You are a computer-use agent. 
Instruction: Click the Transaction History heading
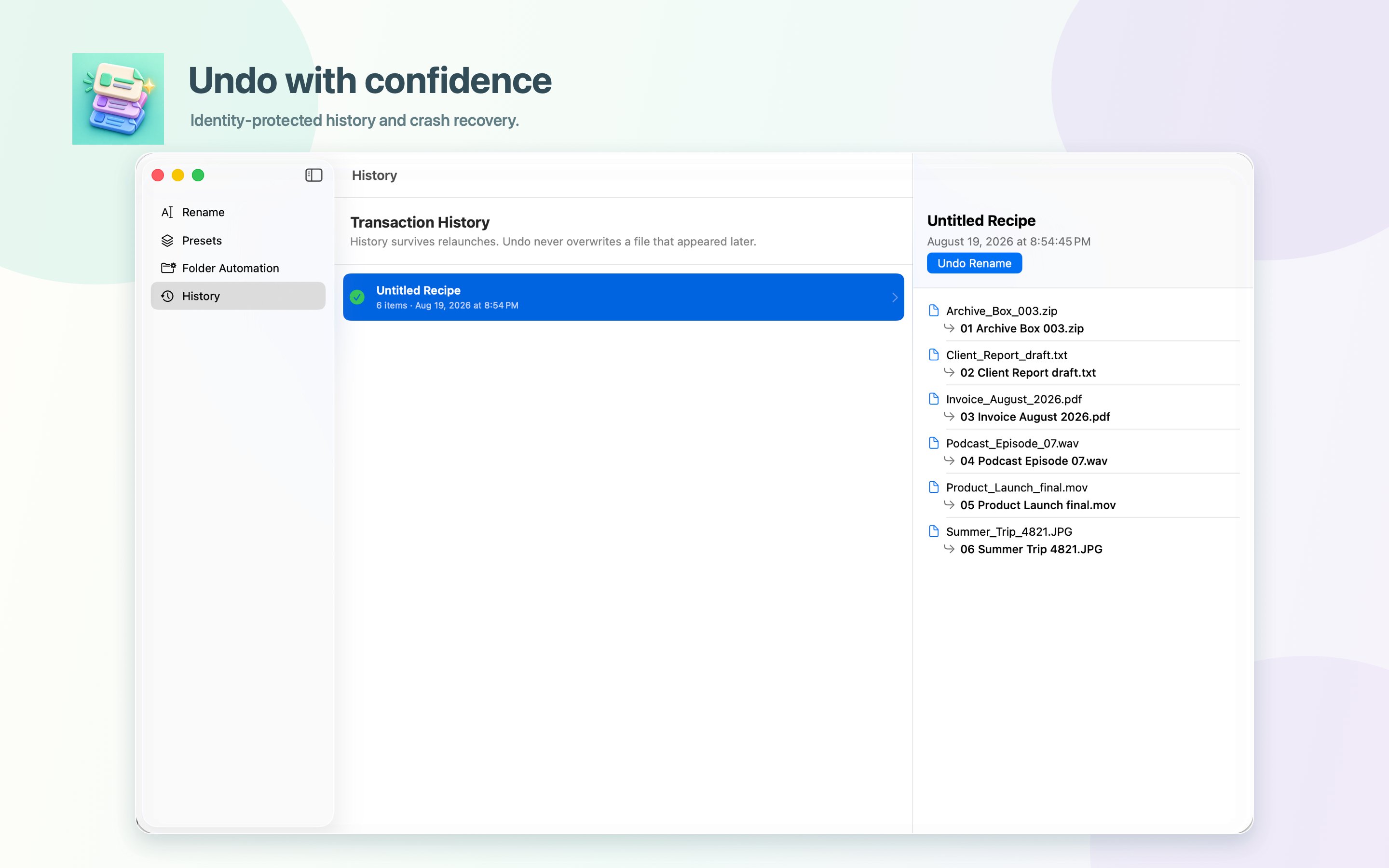point(420,223)
